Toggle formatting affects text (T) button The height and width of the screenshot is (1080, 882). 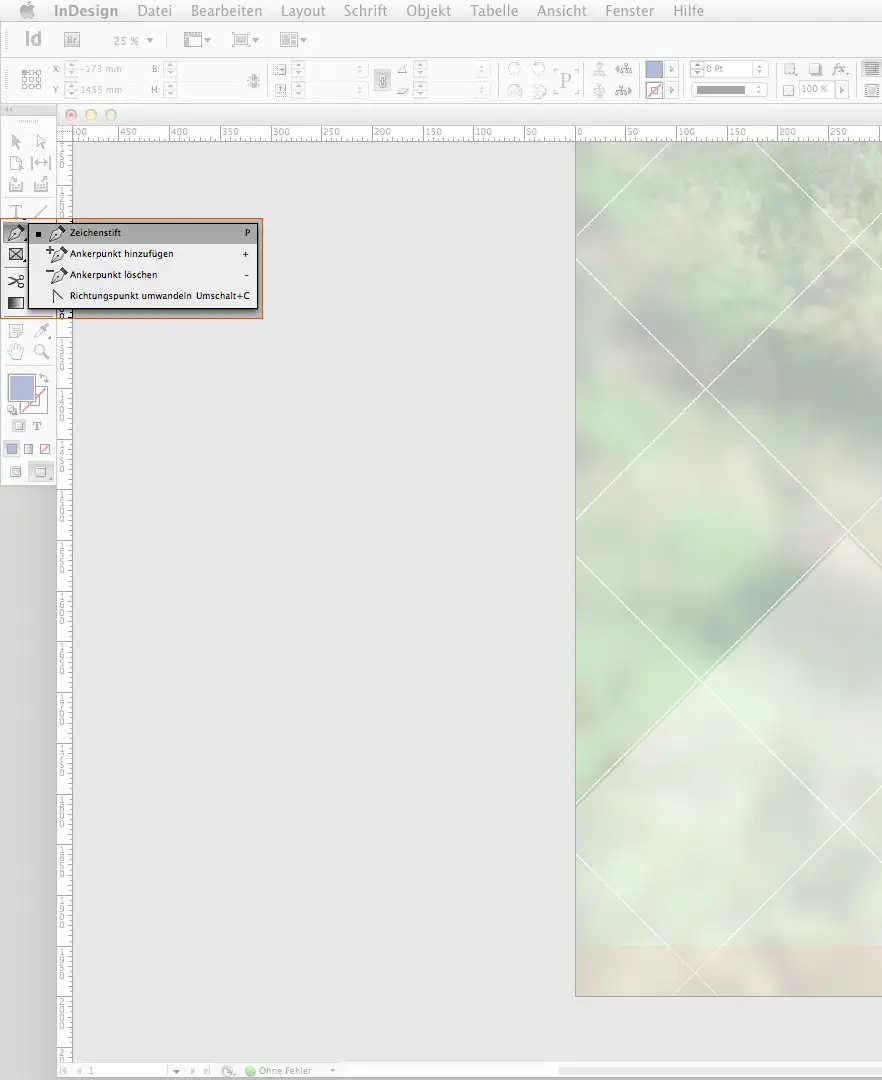[38, 426]
